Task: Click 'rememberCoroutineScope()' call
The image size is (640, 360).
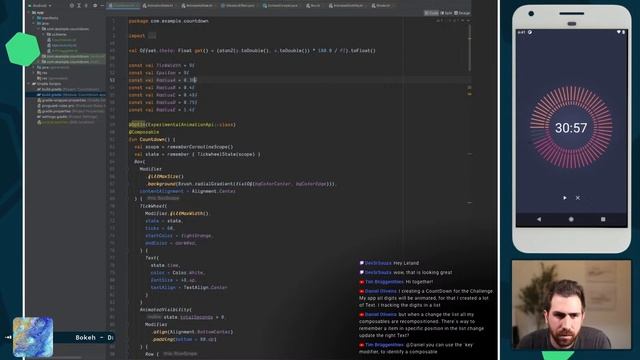Action: pyautogui.click(x=200, y=147)
